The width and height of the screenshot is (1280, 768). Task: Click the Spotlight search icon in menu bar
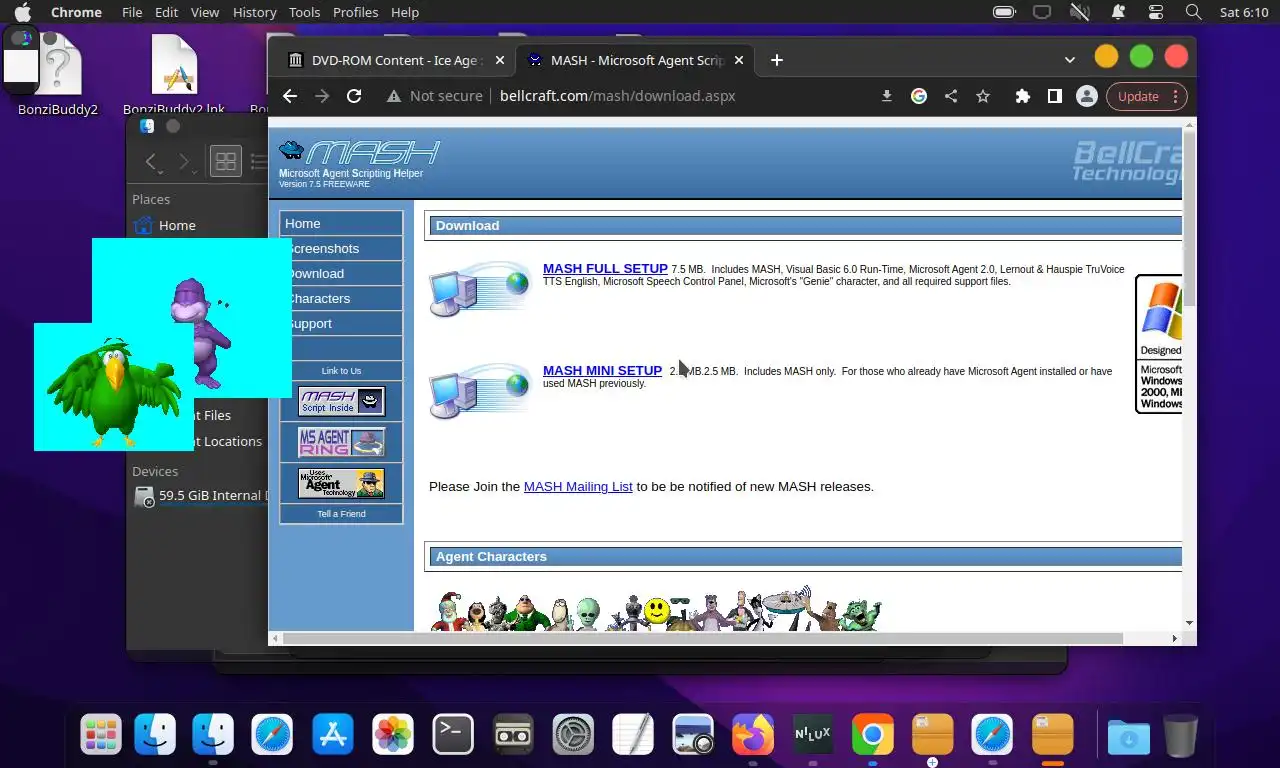(x=1193, y=12)
